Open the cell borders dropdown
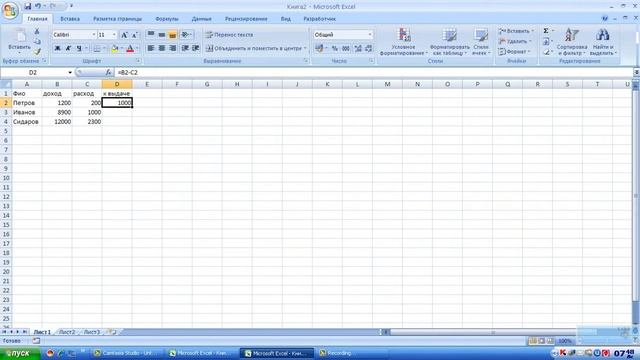The height and width of the screenshot is (360, 640). [104, 49]
